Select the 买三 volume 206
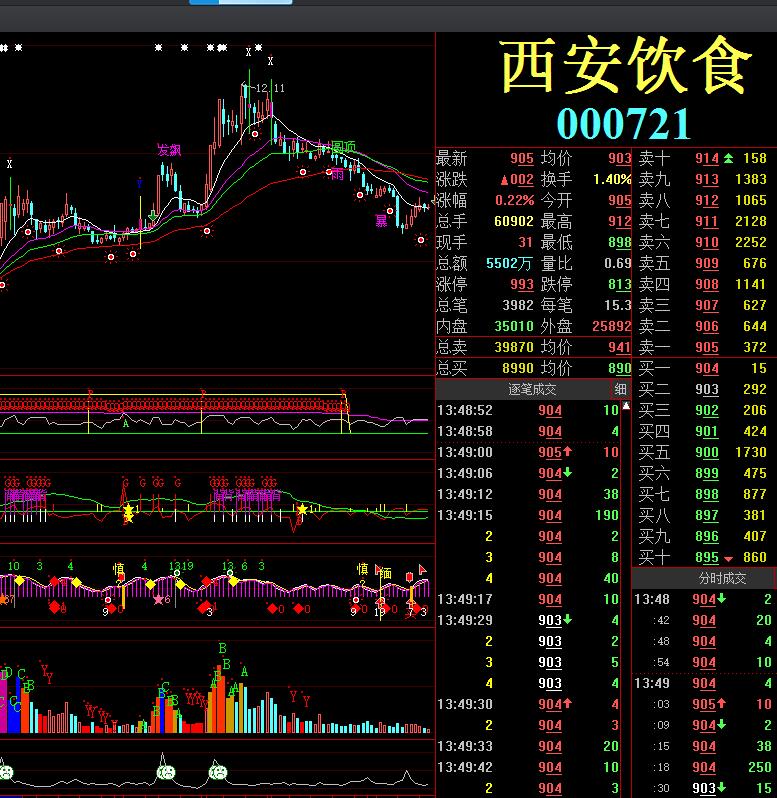The width and height of the screenshot is (777, 798). 754,410
